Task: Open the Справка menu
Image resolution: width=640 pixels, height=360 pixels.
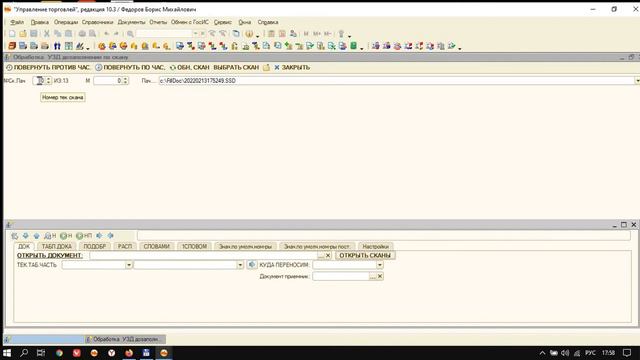Action: (x=268, y=22)
